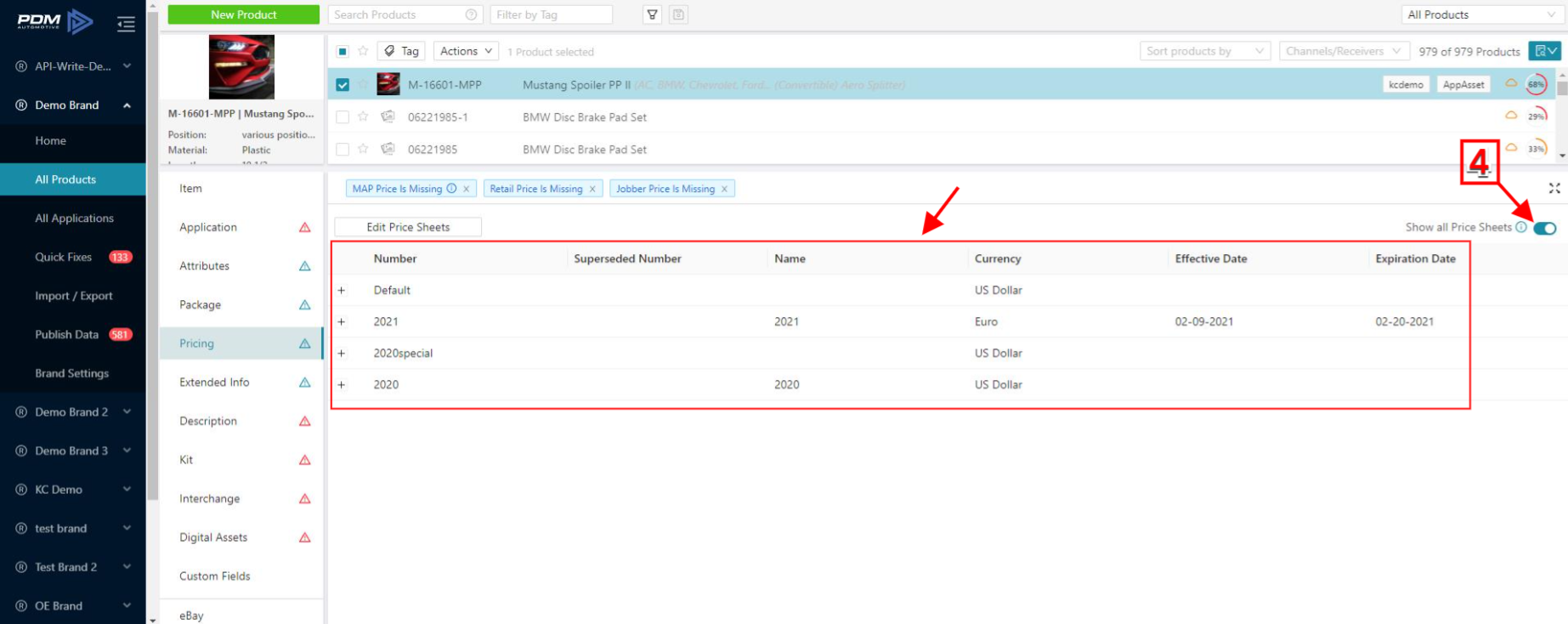Toggle the select-all products checkbox
This screenshot has height=624, width=1568.
pyautogui.click(x=342, y=51)
